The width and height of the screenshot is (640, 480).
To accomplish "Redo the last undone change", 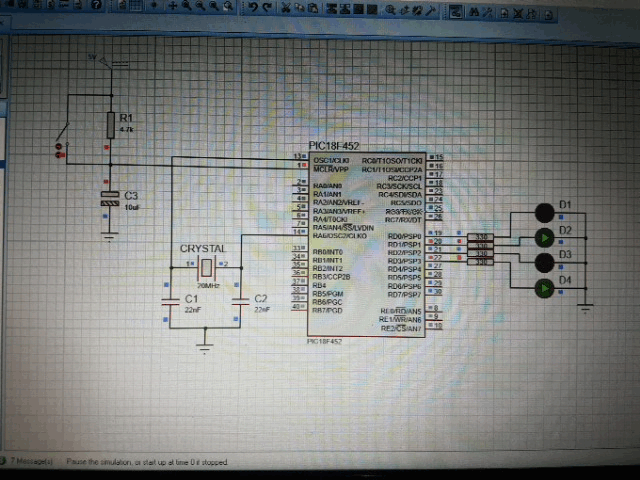I will point(267,7).
